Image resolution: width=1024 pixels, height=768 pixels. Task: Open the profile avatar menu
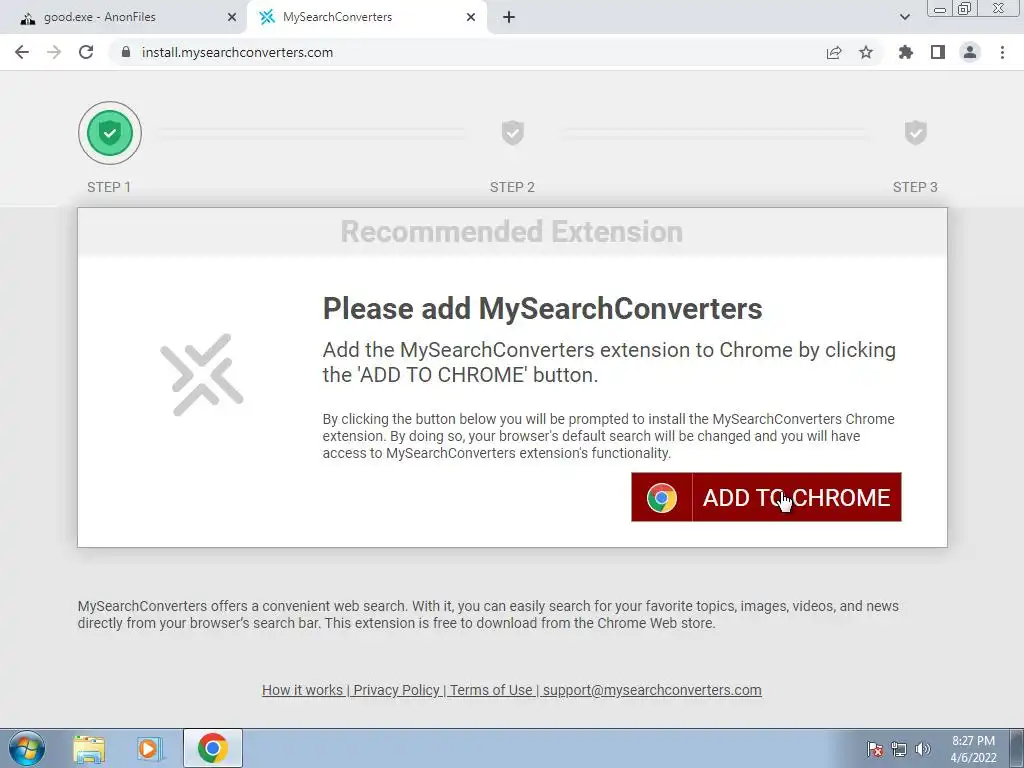pos(970,52)
